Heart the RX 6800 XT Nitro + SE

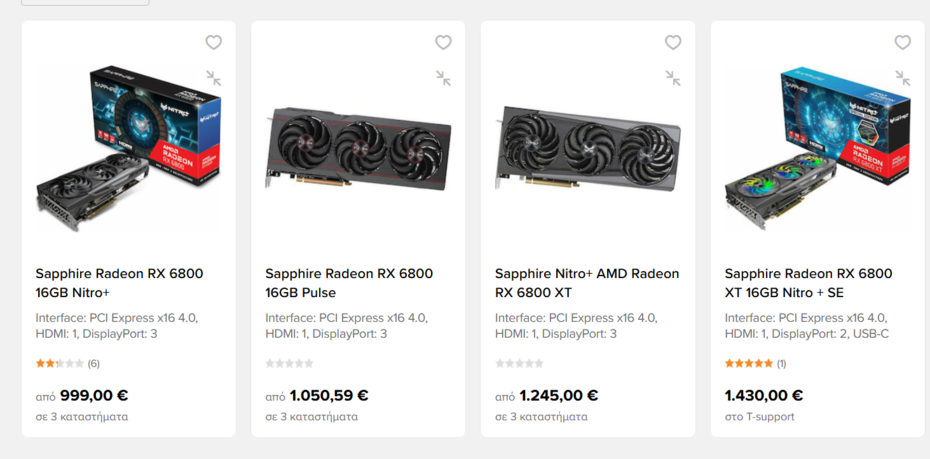pyautogui.click(x=902, y=42)
